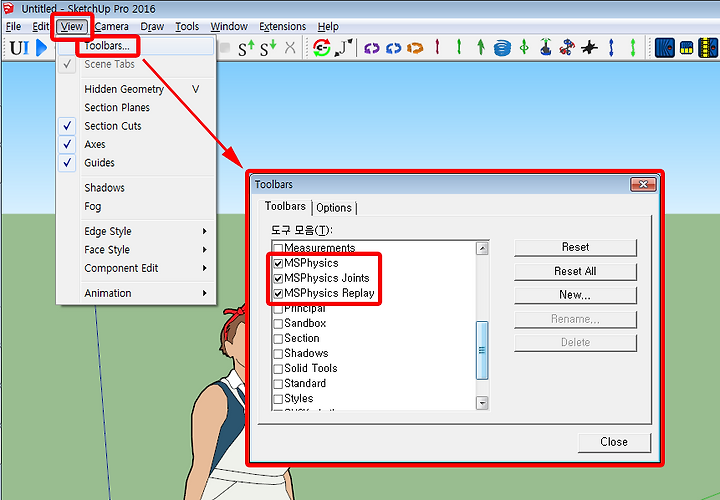Viewport: 720px width, 500px height.
Task: Uncheck the MSPhysics Replay checkbox
Action: click(278, 294)
